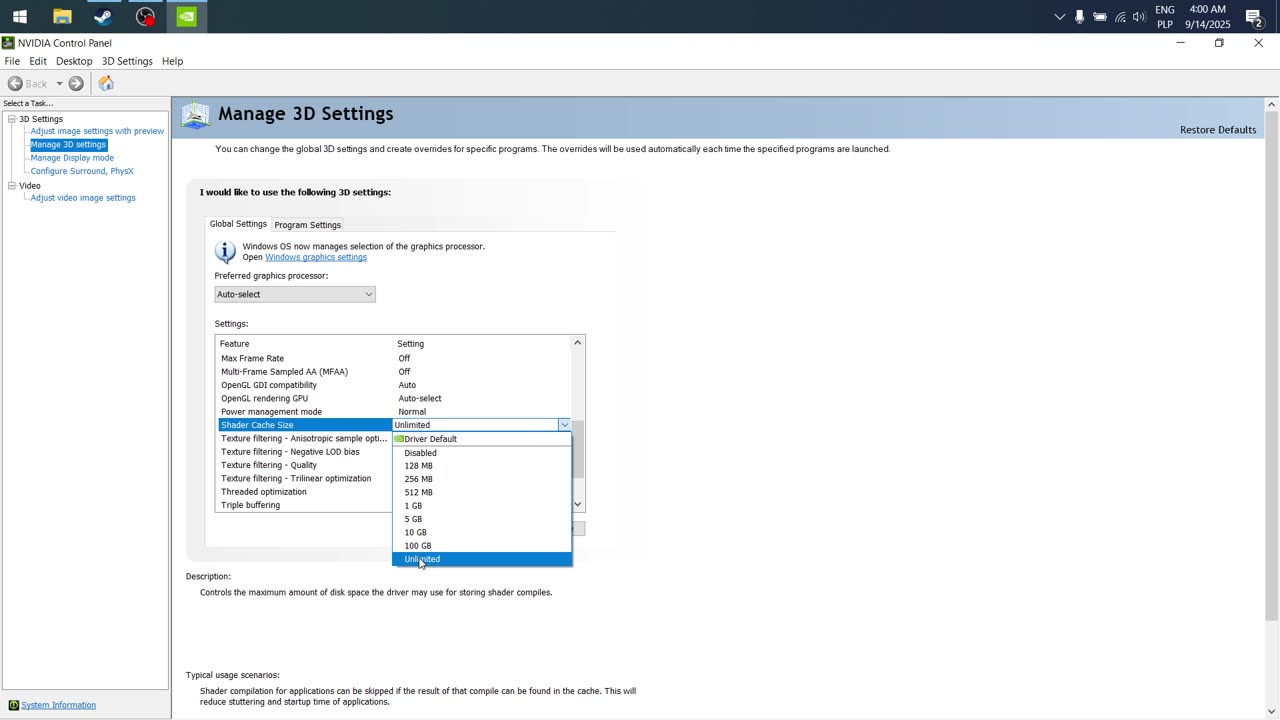Show hidden system tray icons
The image size is (1280, 720).
coord(1060,16)
